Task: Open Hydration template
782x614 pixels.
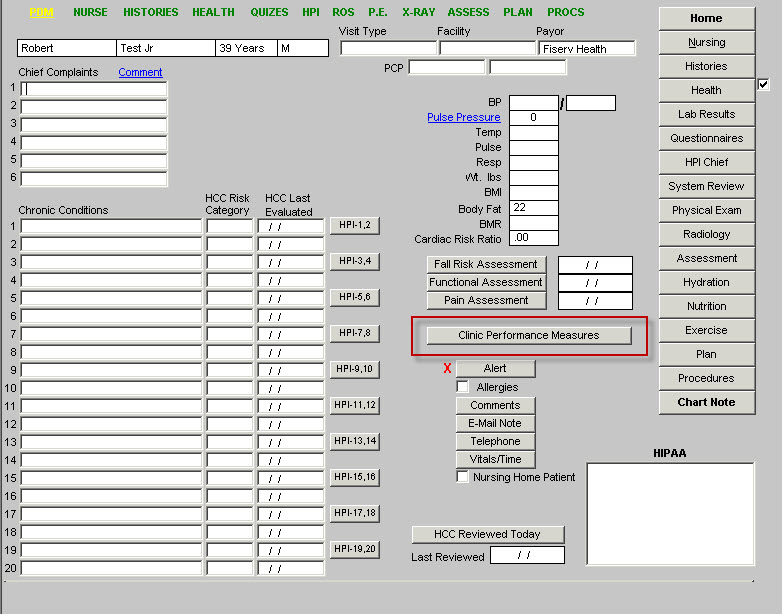Action: (706, 282)
